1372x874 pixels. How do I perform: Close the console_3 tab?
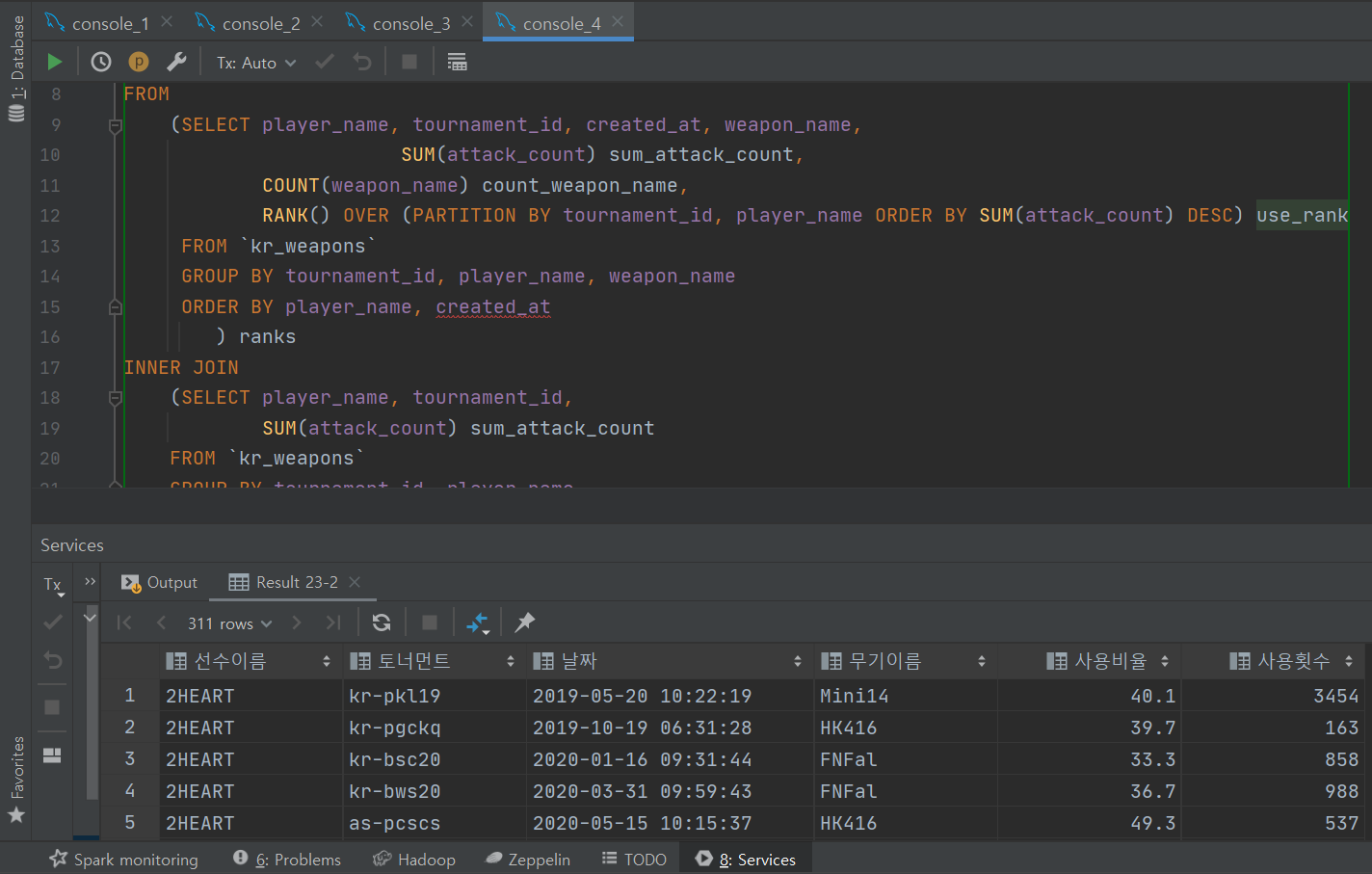point(467,21)
